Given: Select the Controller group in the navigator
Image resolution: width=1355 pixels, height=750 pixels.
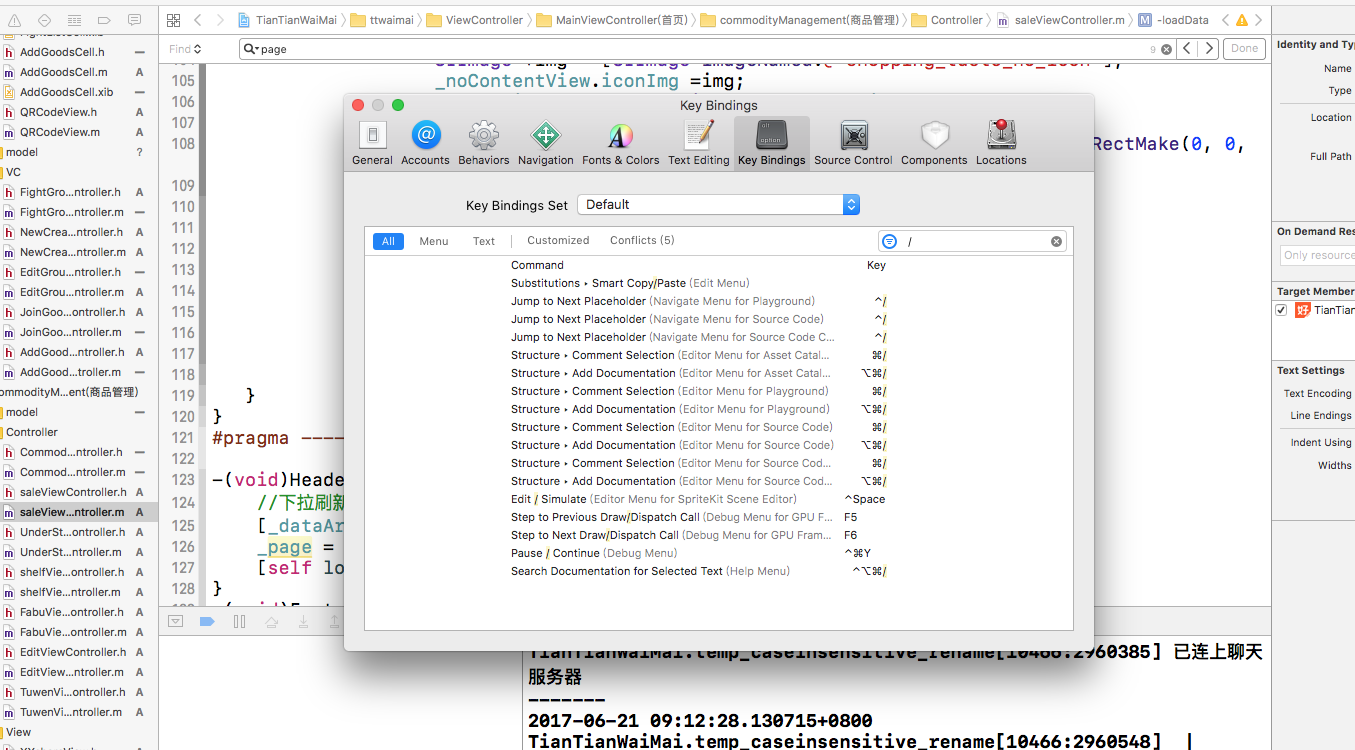Looking at the screenshot, I should [x=32, y=432].
